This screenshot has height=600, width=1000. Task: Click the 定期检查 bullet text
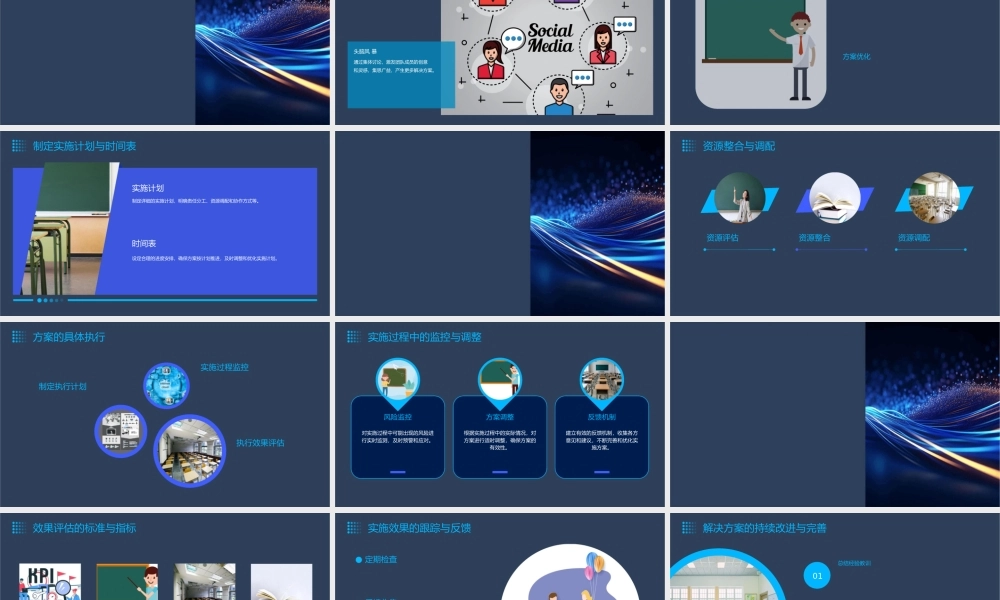(381, 560)
